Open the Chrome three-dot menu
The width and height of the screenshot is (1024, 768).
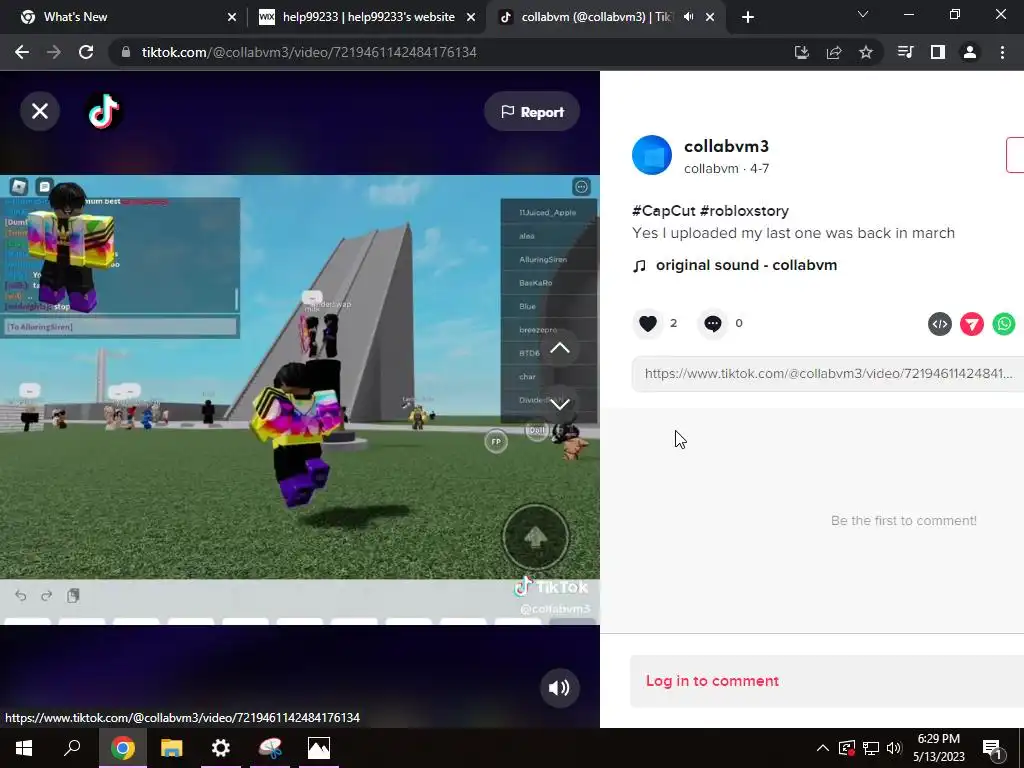[1002, 52]
